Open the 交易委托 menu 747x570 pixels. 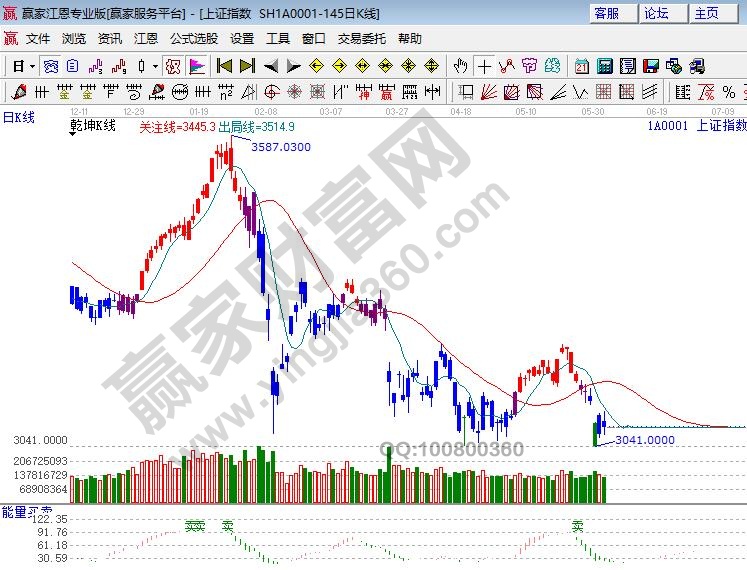click(361, 38)
